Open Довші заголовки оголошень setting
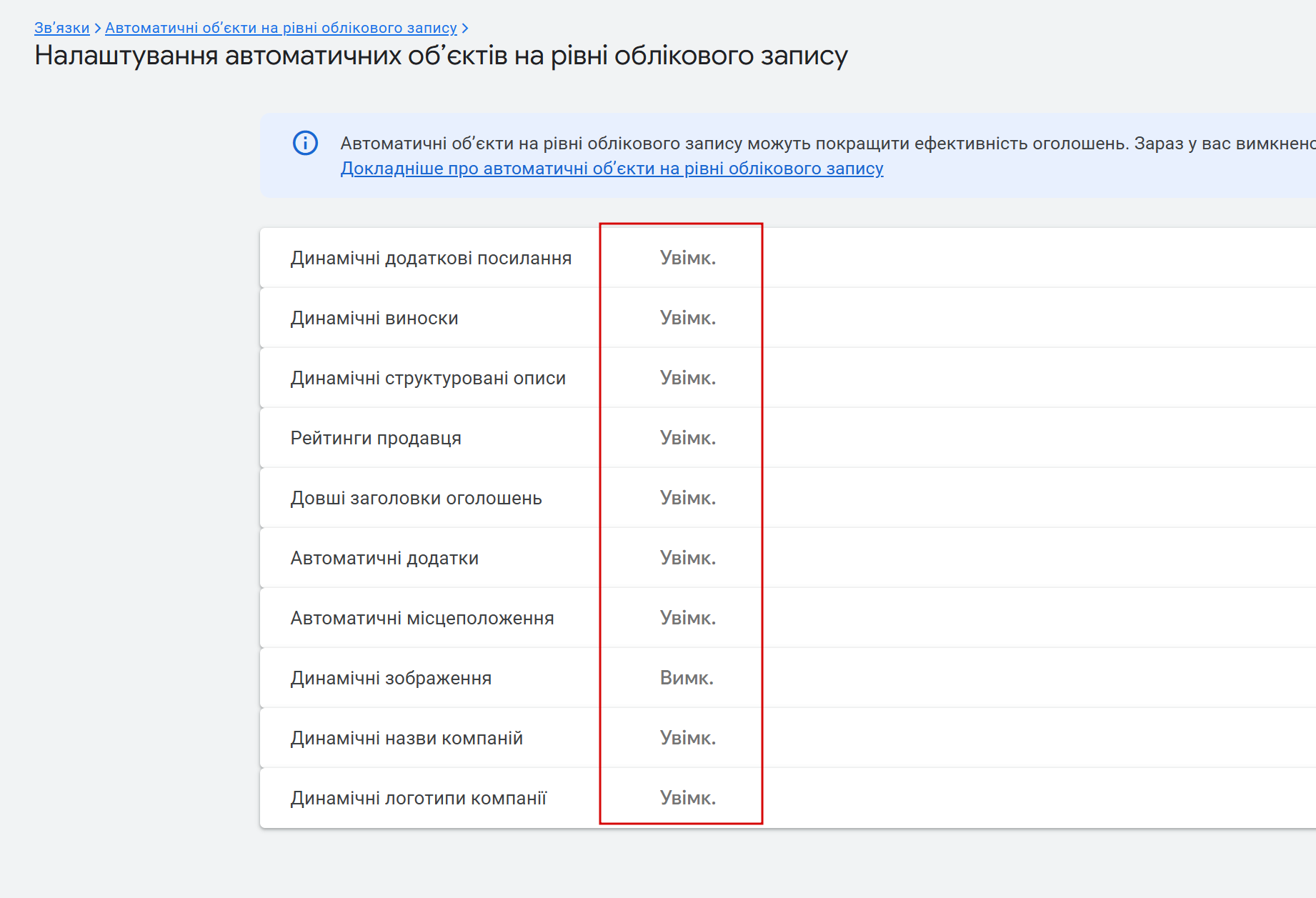Image resolution: width=1316 pixels, height=898 pixels. pyautogui.click(x=416, y=498)
